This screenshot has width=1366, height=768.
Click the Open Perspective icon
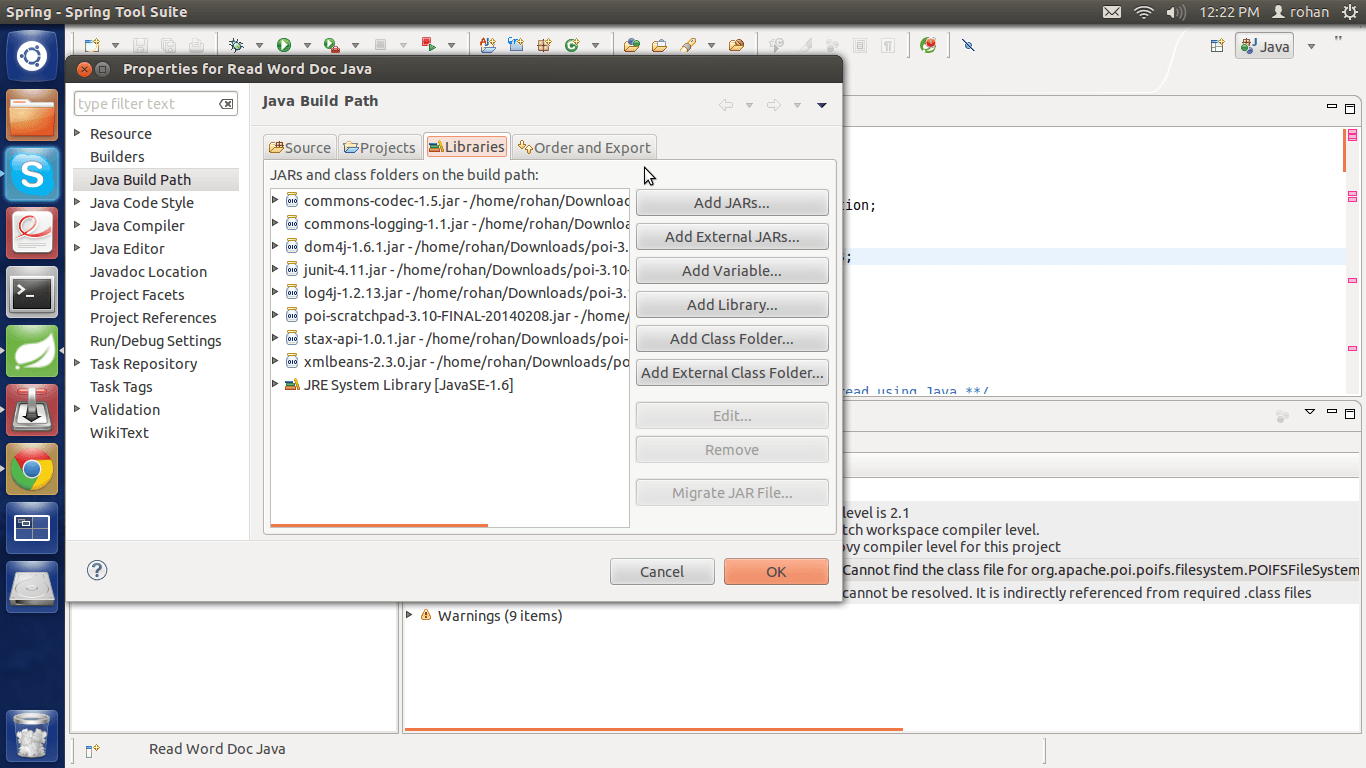coord(1217,46)
